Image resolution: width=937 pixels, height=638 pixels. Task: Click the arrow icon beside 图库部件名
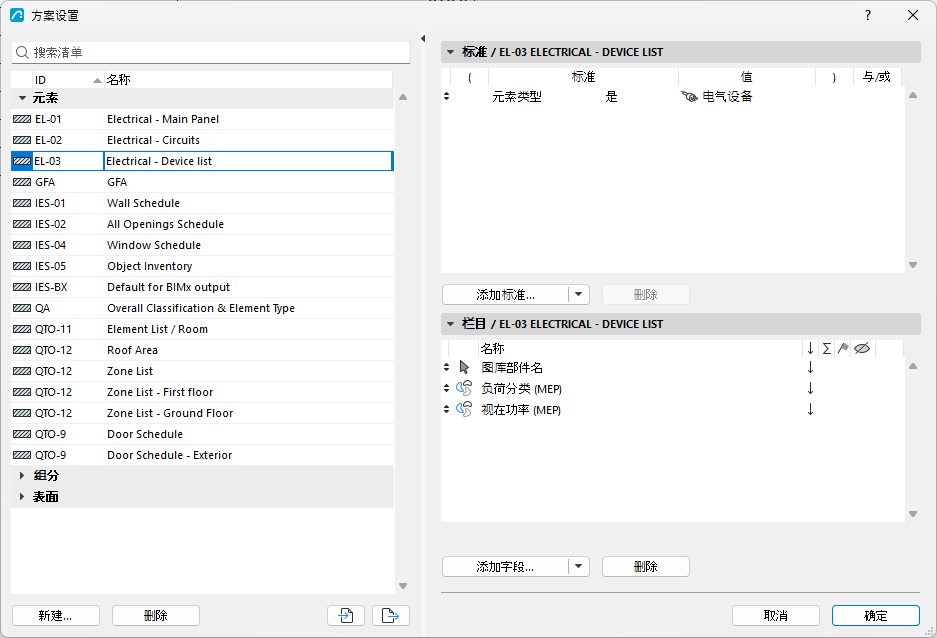click(x=464, y=367)
